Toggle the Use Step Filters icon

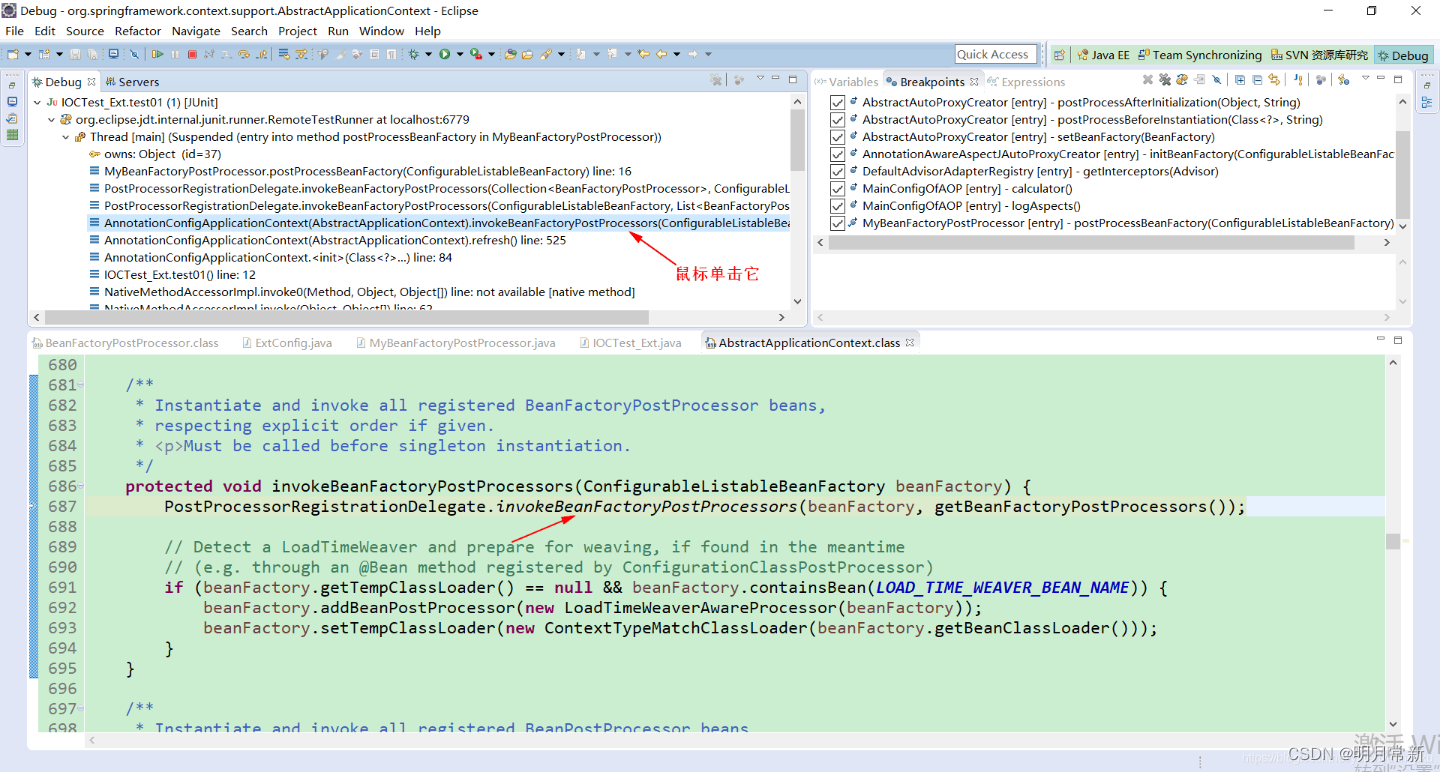[x=300, y=54]
